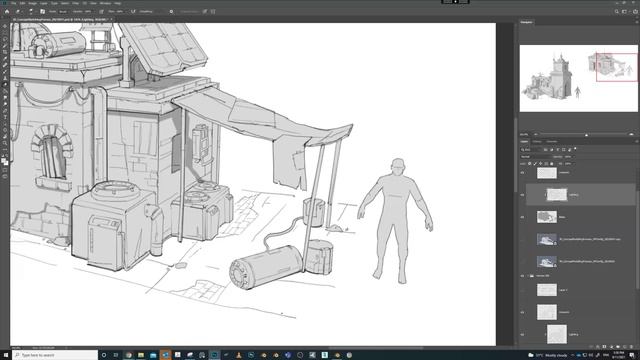The width and height of the screenshot is (640, 360).
Task: Select the Hand tool
Action: (5, 137)
